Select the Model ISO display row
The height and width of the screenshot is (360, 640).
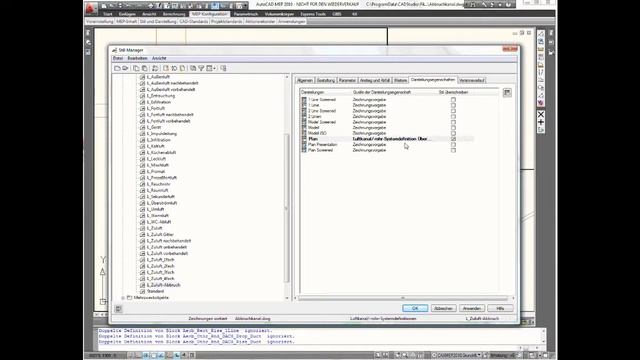tap(387, 133)
